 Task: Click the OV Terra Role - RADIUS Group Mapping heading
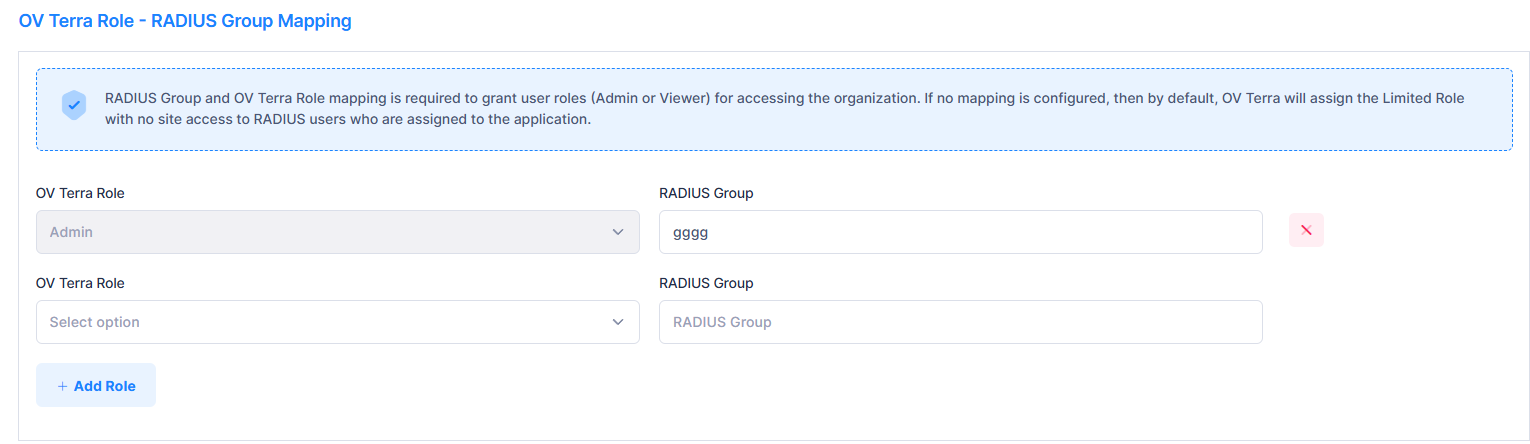tap(185, 20)
